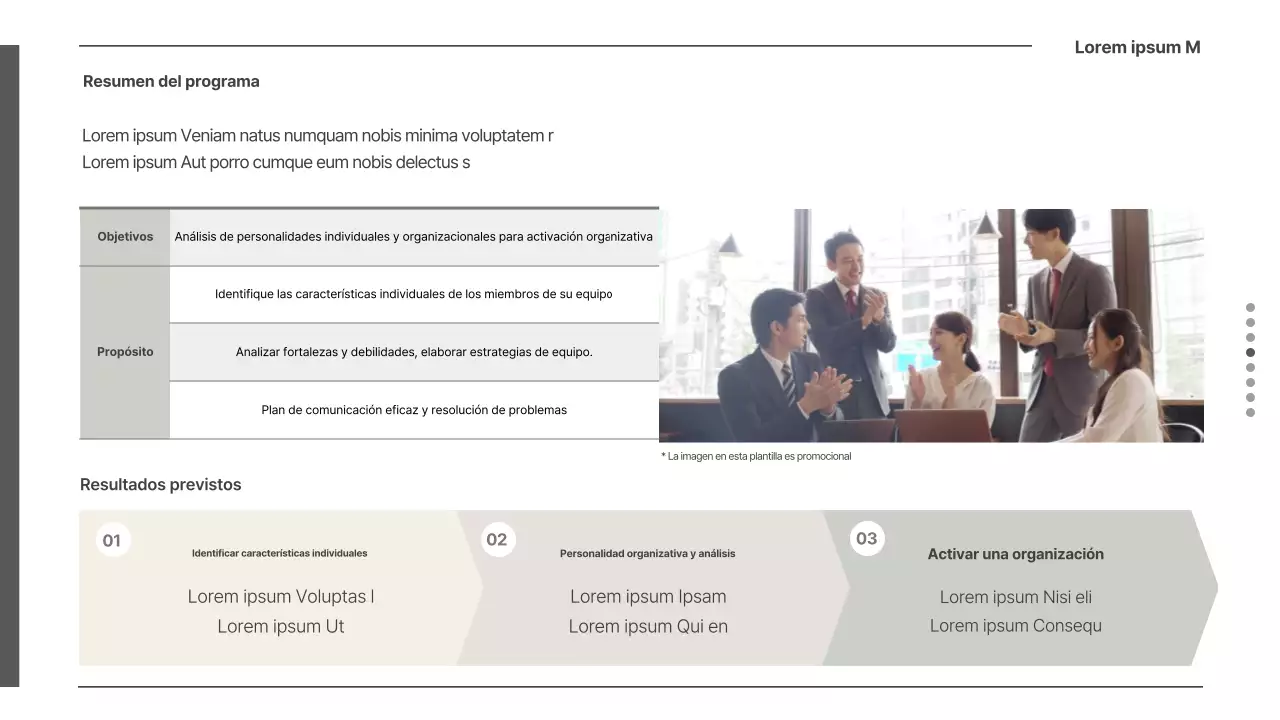1280x720 pixels.
Task: Click the 'Identifique las características individuales' row
Action: point(414,294)
